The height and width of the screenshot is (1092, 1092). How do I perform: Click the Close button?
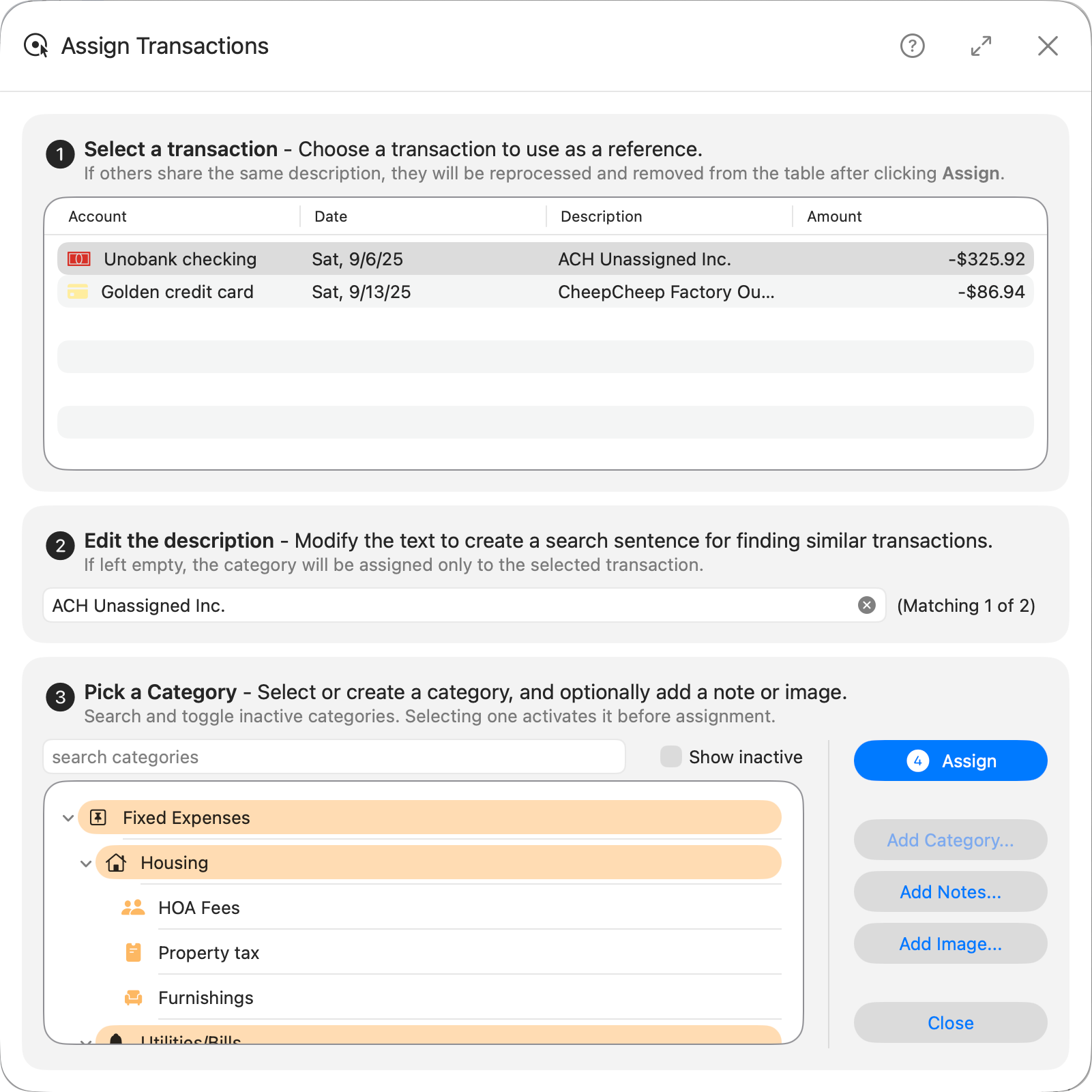(950, 1022)
